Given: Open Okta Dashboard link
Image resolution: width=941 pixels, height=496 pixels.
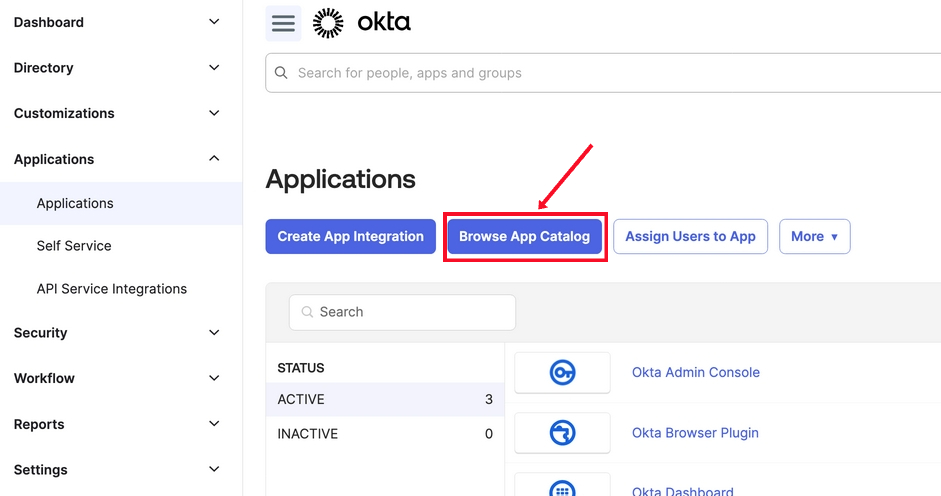Looking at the screenshot, I should (x=682, y=491).
